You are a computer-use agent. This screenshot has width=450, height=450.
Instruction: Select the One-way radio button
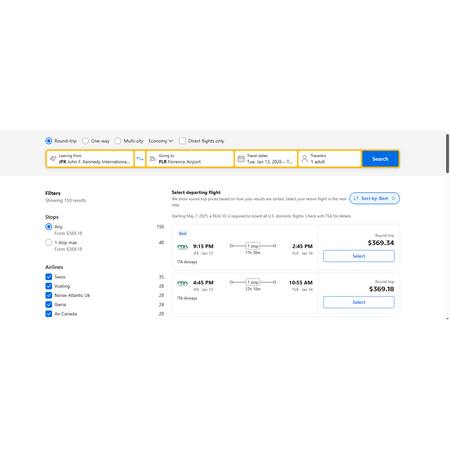pos(85,141)
